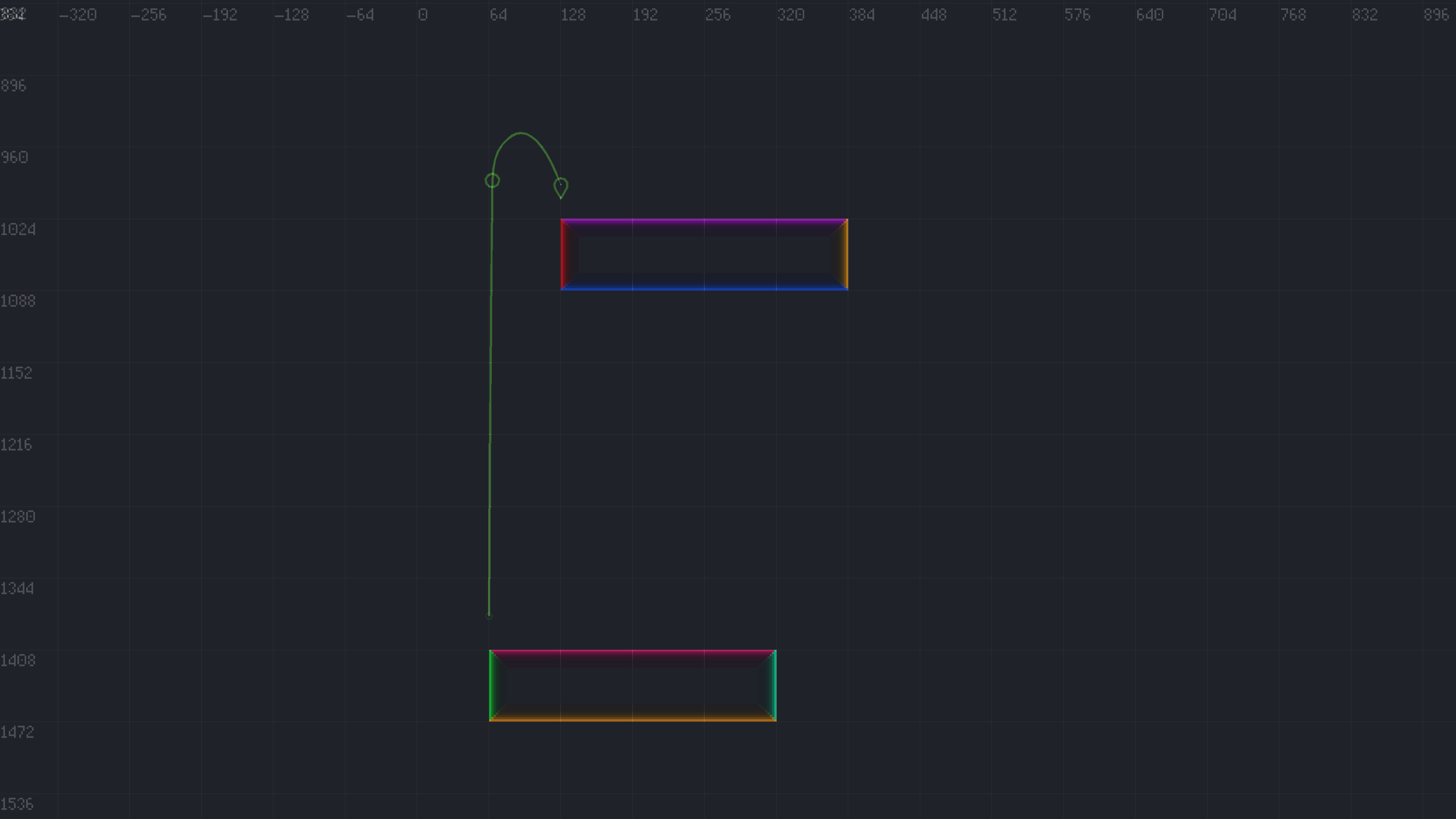
Task: Click the peak of the green arc
Action: 521,133
